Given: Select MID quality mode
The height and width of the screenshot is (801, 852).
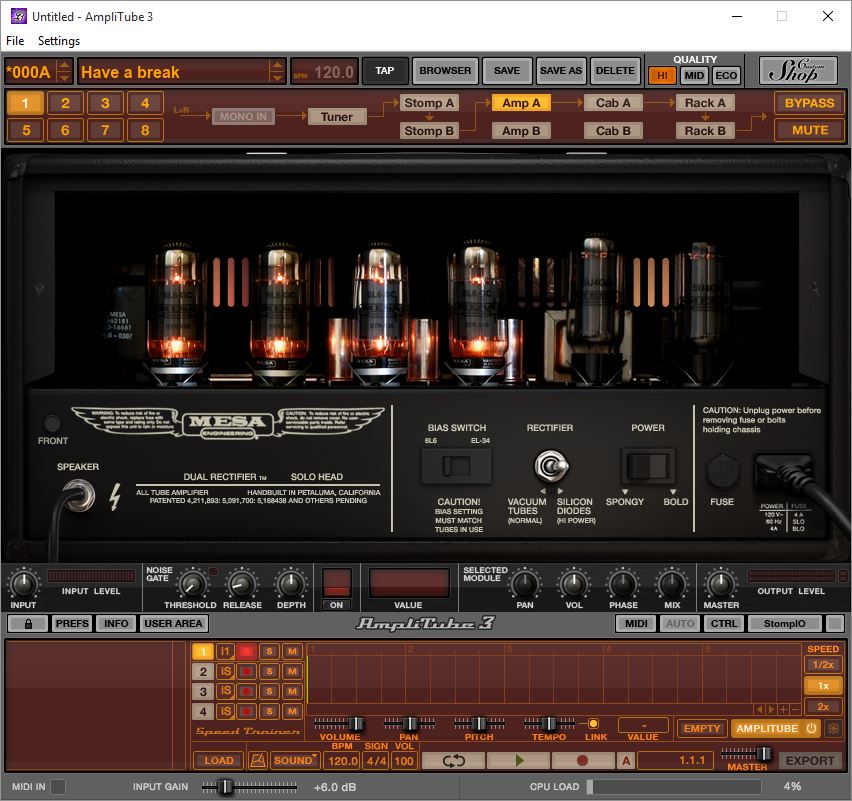Looking at the screenshot, I should [x=694, y=76].
